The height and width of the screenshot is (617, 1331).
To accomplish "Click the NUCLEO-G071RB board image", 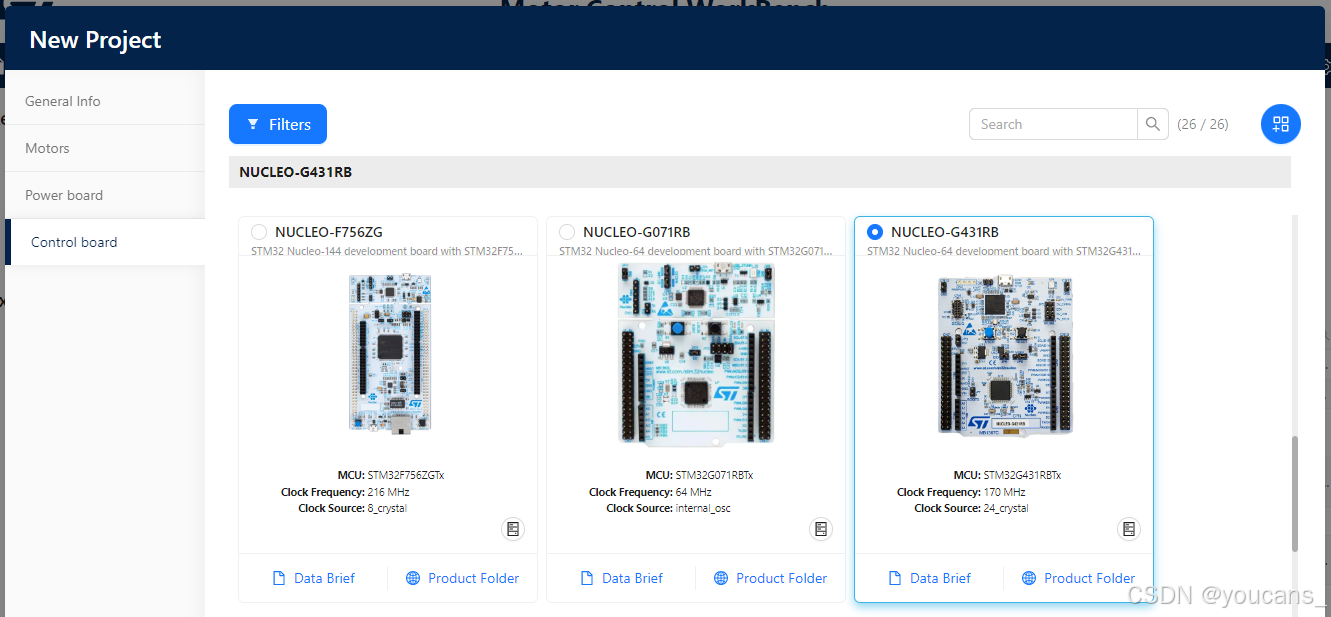I will click(697, 353).
